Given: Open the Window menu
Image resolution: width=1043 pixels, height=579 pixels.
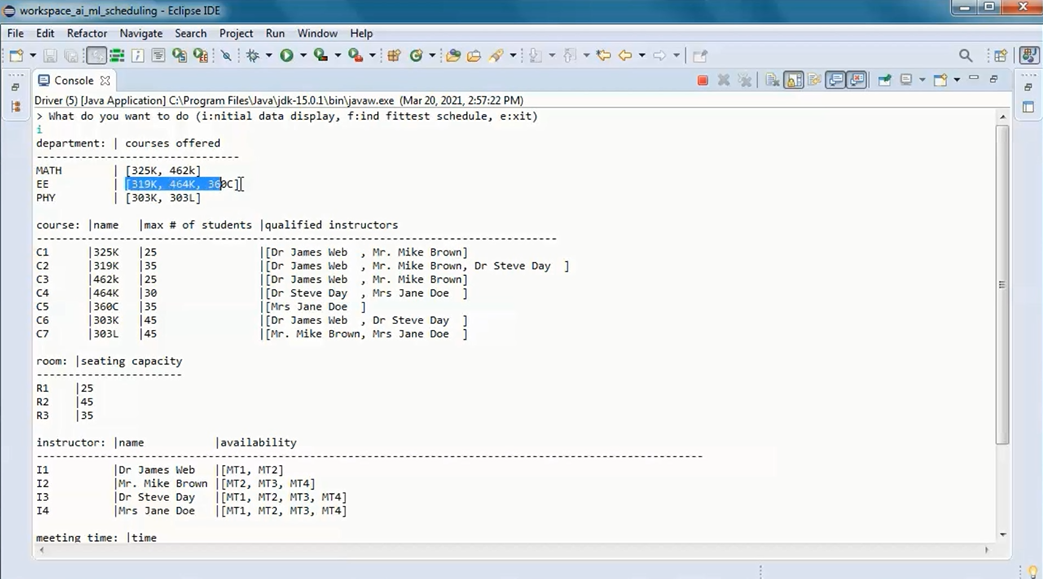Looking at the screenshot, I should pyautogui.click(x=317, y=33).
